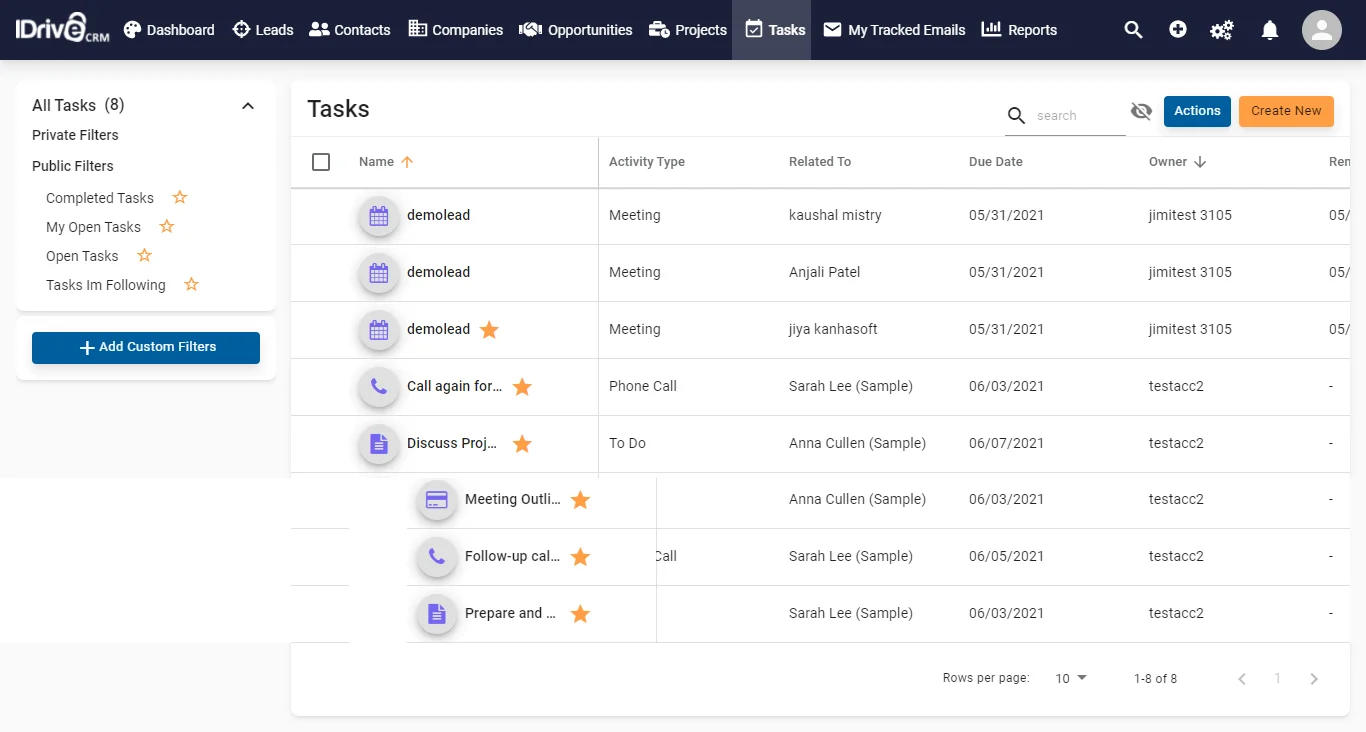Click calendar icon of kaushal mistry meeting

379,216
